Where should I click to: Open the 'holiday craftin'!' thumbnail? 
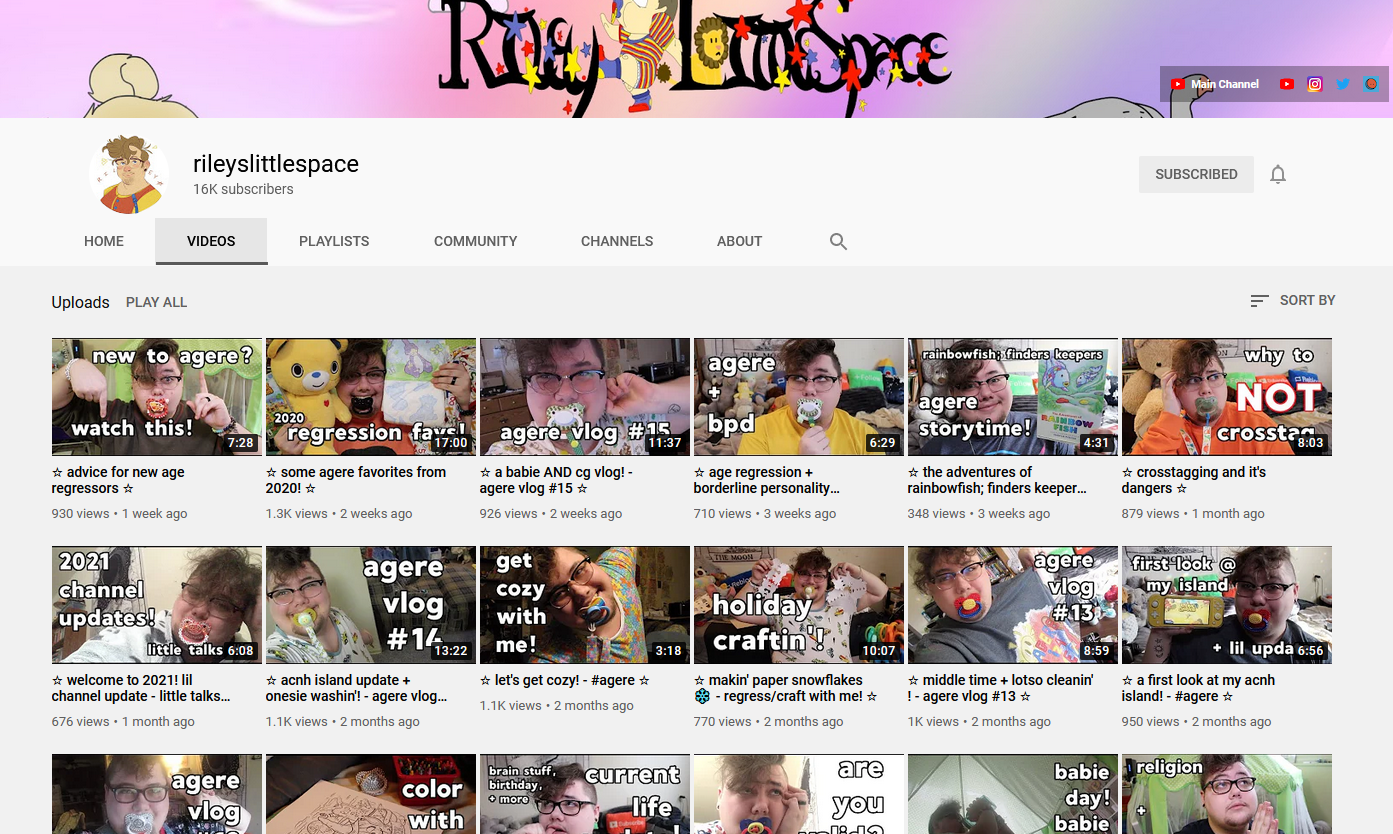(x=799, y=605)
